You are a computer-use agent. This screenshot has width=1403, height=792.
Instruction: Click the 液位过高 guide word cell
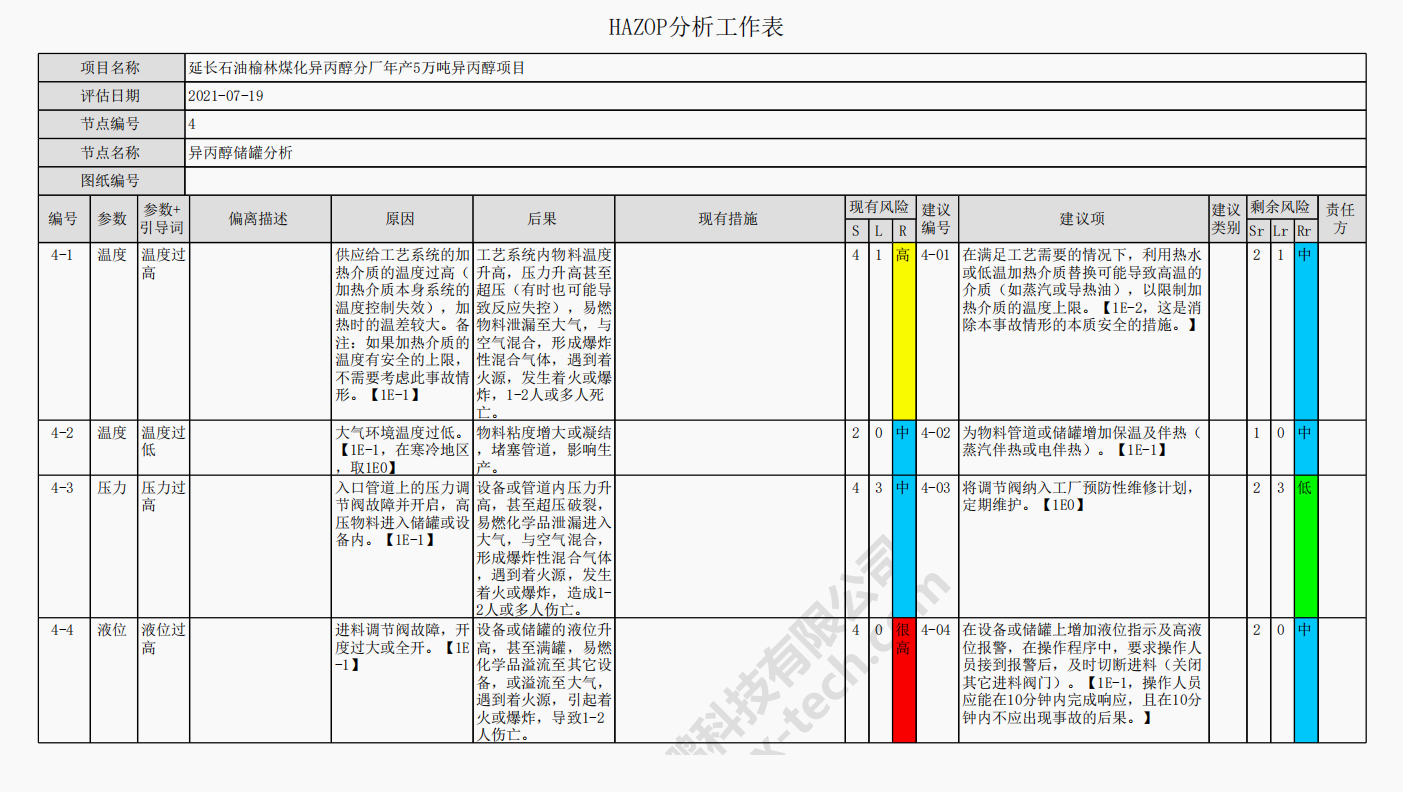[x=163, y=680]
